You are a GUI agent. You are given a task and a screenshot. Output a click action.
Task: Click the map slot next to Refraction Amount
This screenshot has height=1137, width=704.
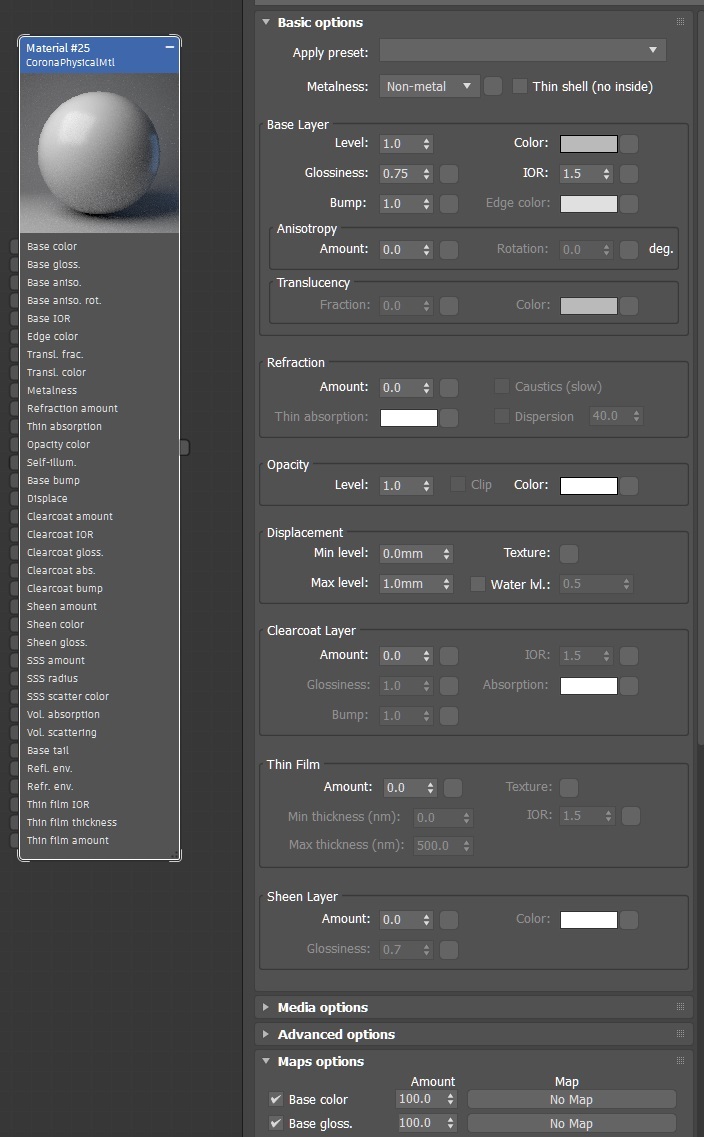coord(449,387)
